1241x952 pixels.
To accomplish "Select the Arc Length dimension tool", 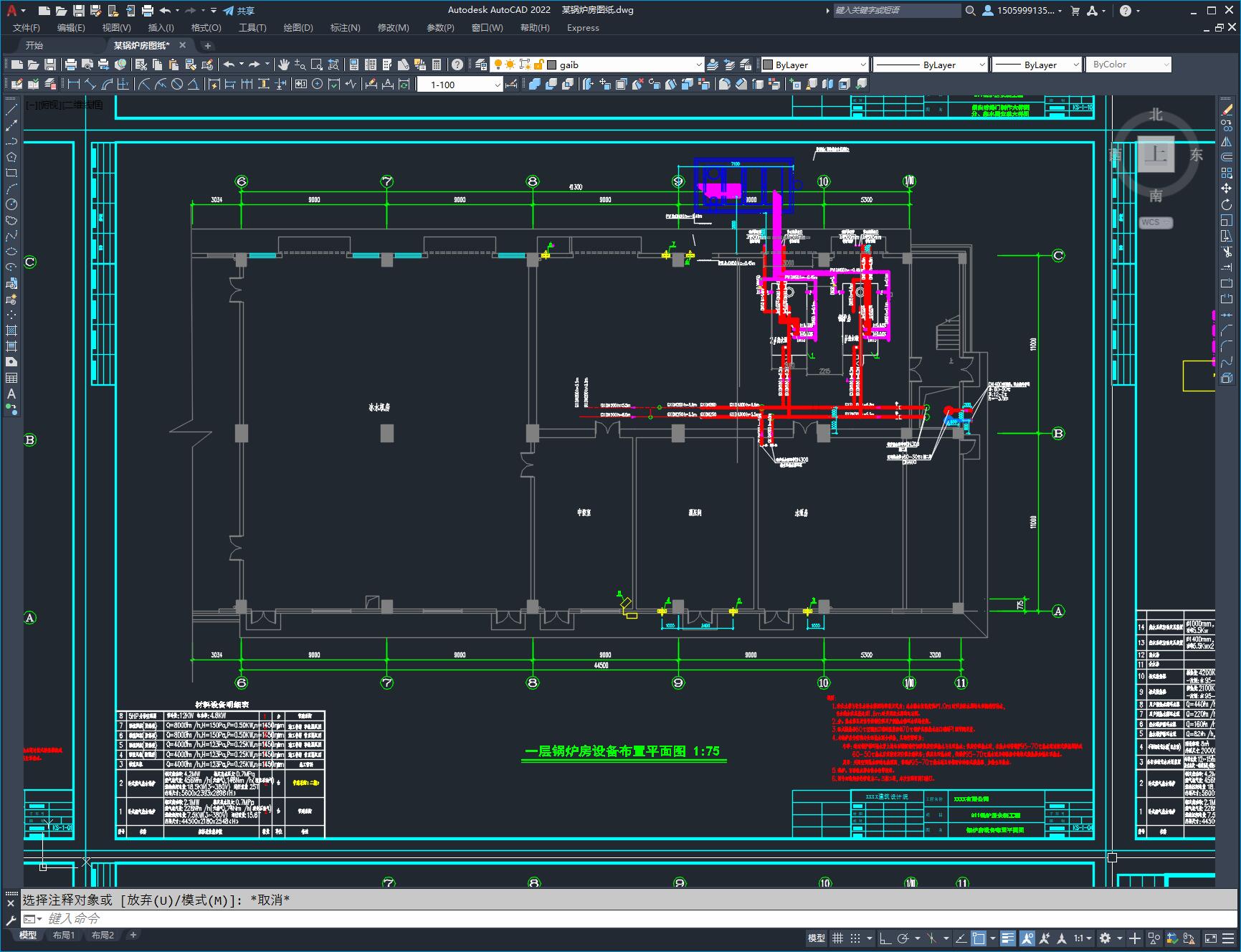I will [107, 84].
